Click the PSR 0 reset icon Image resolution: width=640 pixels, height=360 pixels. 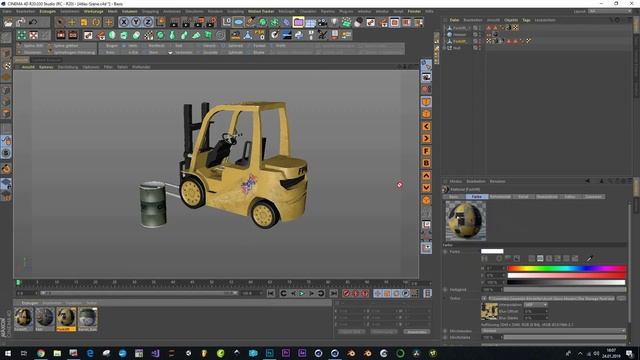pyautogui.click(x=260, y=35)
